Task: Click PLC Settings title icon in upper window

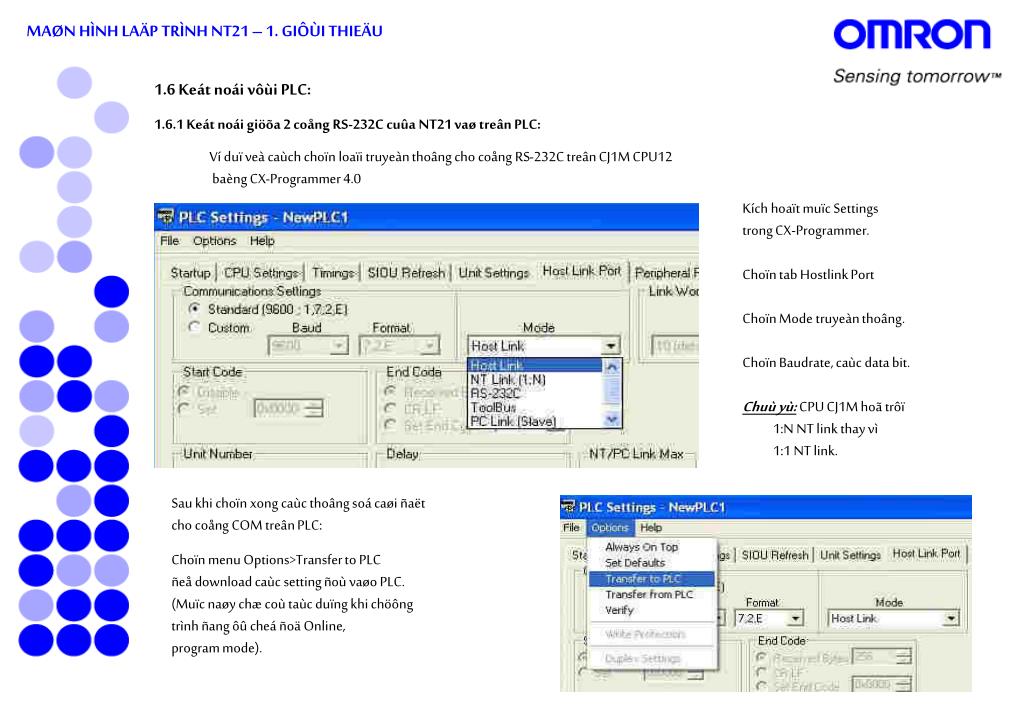Action: point(166,217)
